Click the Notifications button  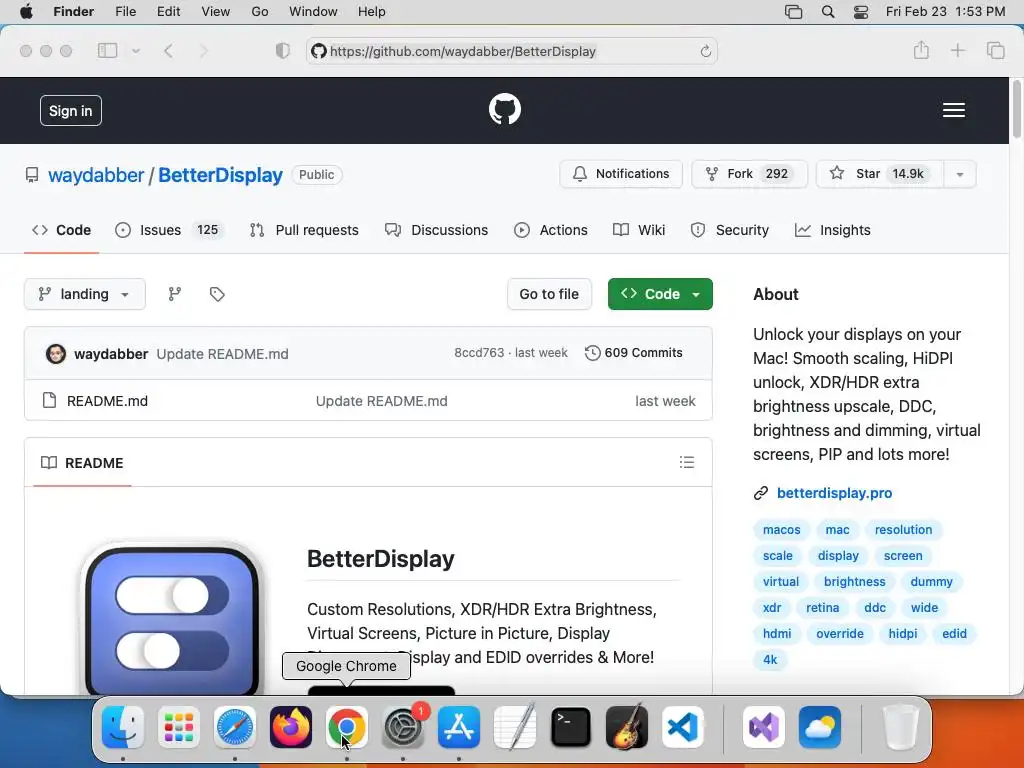pyautogui.click(x=620, y=174)
